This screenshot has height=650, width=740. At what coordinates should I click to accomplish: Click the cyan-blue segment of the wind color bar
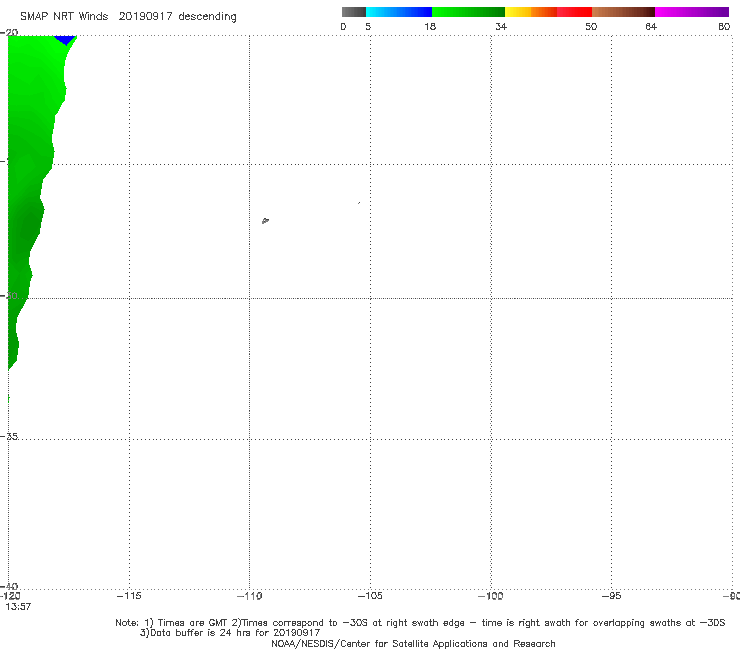[399, 12]
